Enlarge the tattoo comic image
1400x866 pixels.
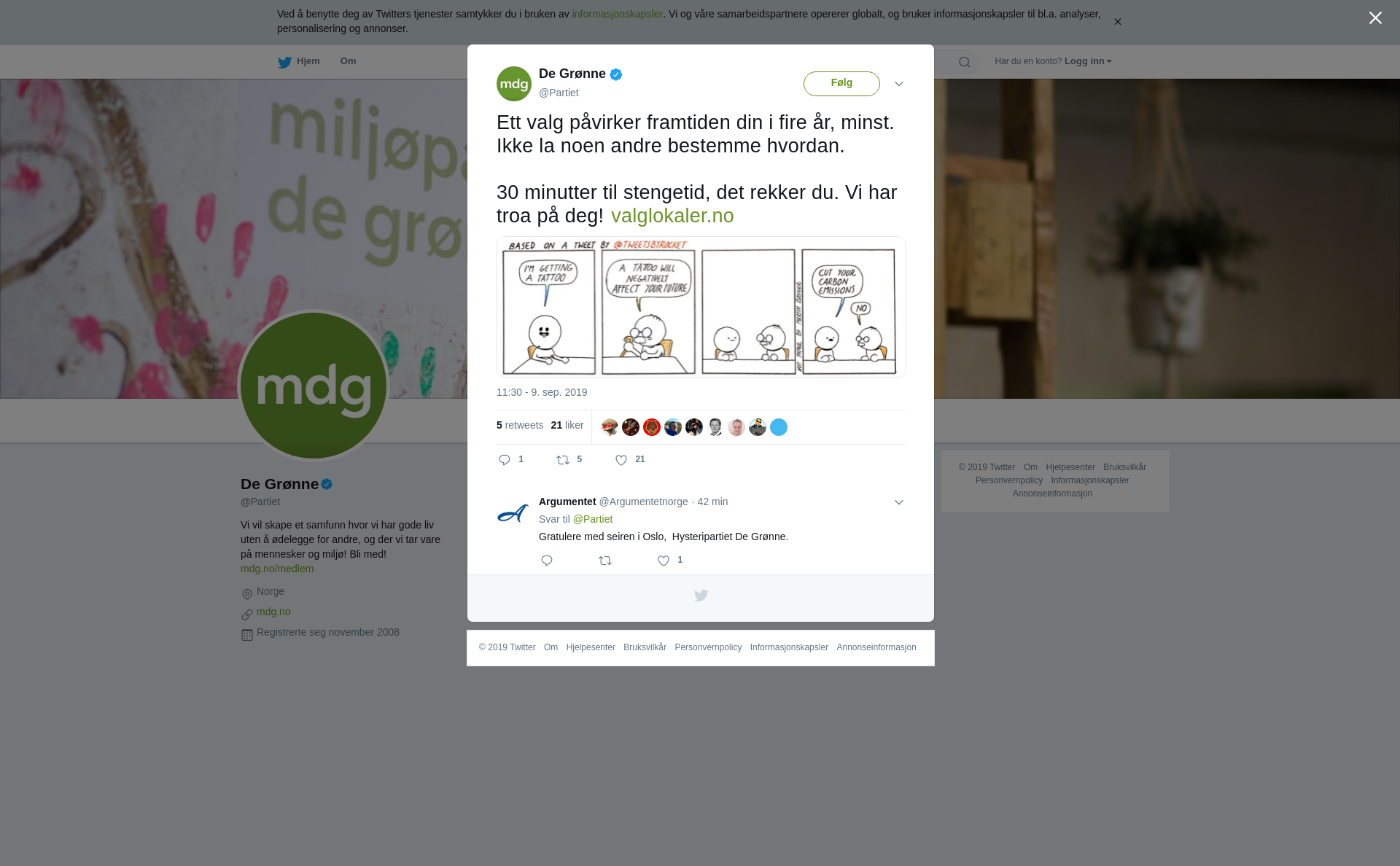(x=701, y=307)
